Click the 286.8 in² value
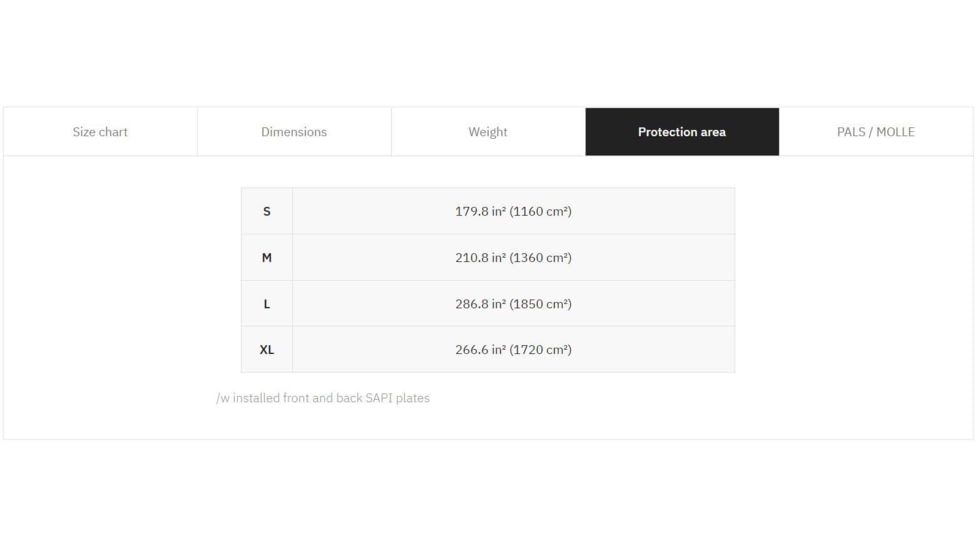 coord(480,304)
